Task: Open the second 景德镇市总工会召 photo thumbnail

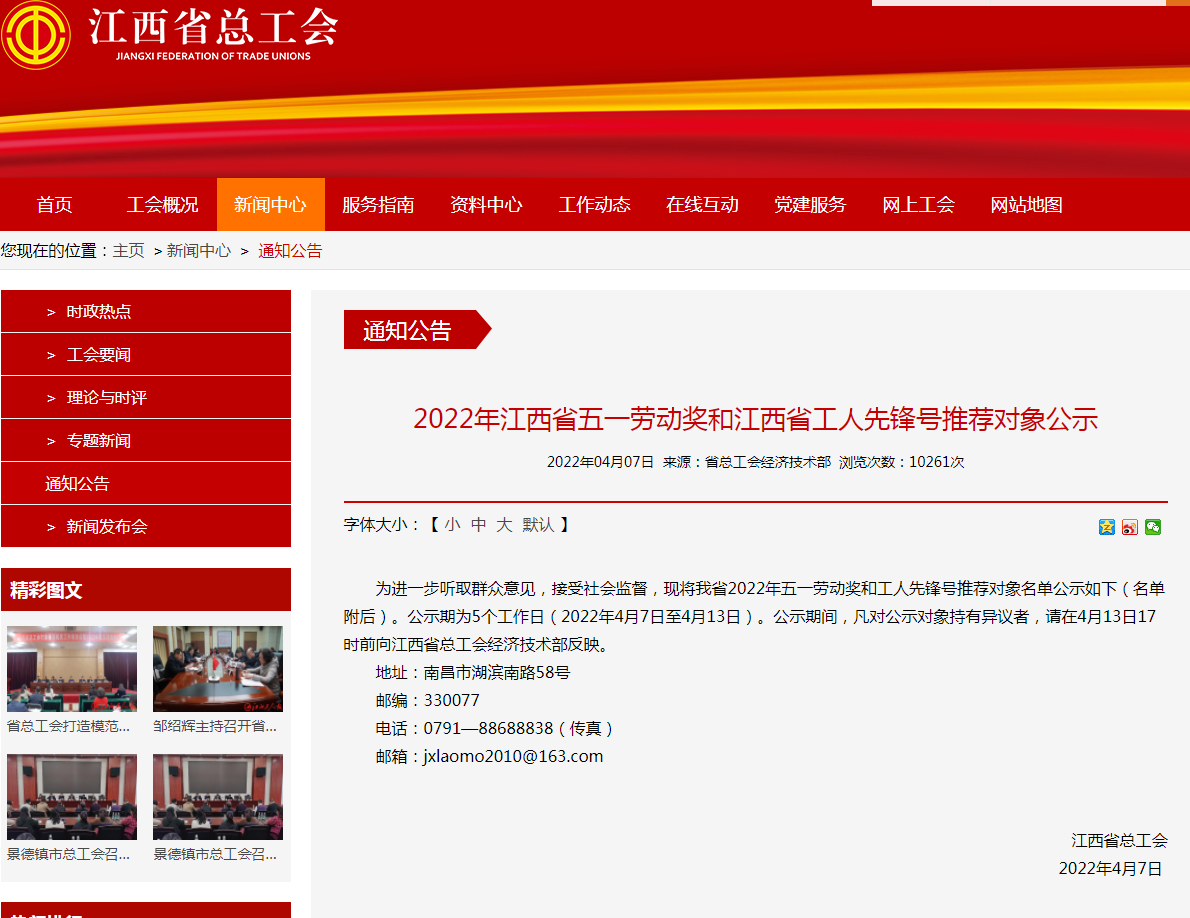Action: (x=218, y=797)
